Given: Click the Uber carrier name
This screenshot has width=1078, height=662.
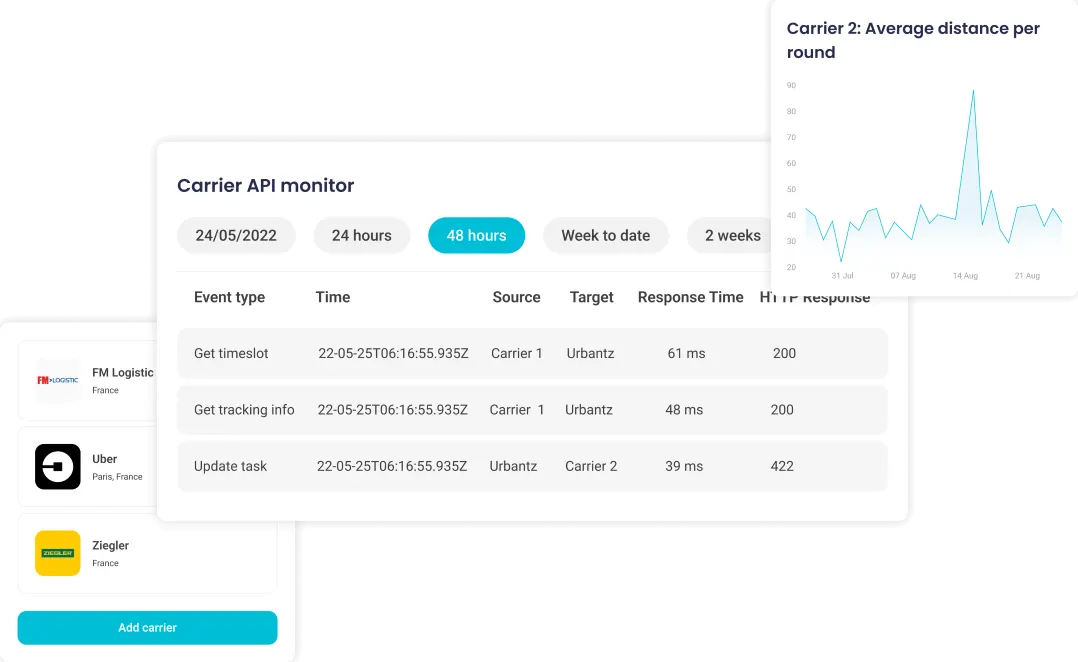Looking at the screenshot, I should click(104, 459).
